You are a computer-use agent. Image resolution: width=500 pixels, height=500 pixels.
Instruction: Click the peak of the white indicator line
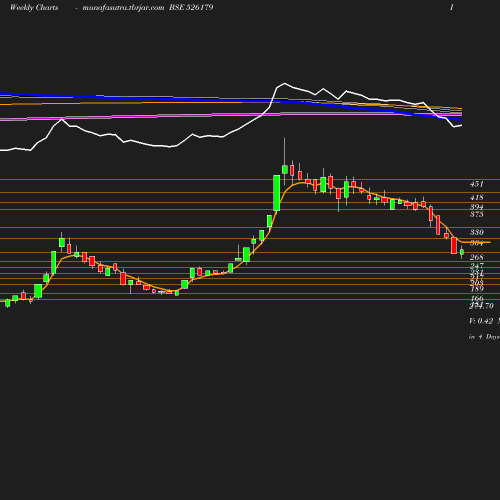pos(285,83)
